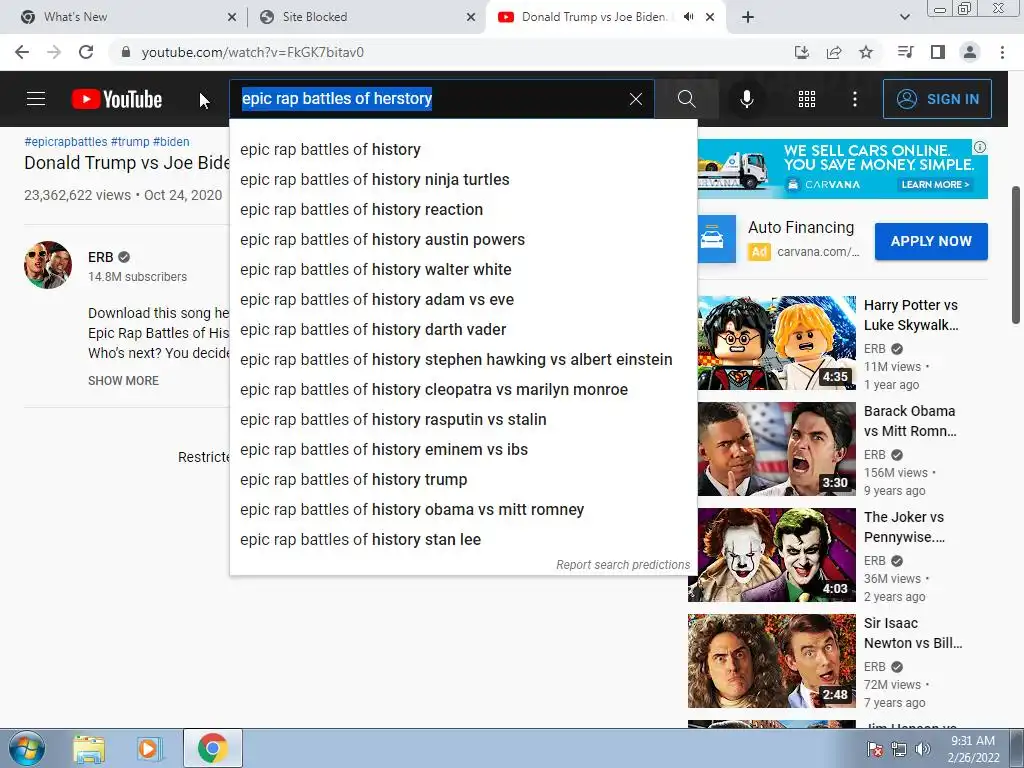Screen dimensions: 1024x768
Task: Reload the page
Action: 86,52
